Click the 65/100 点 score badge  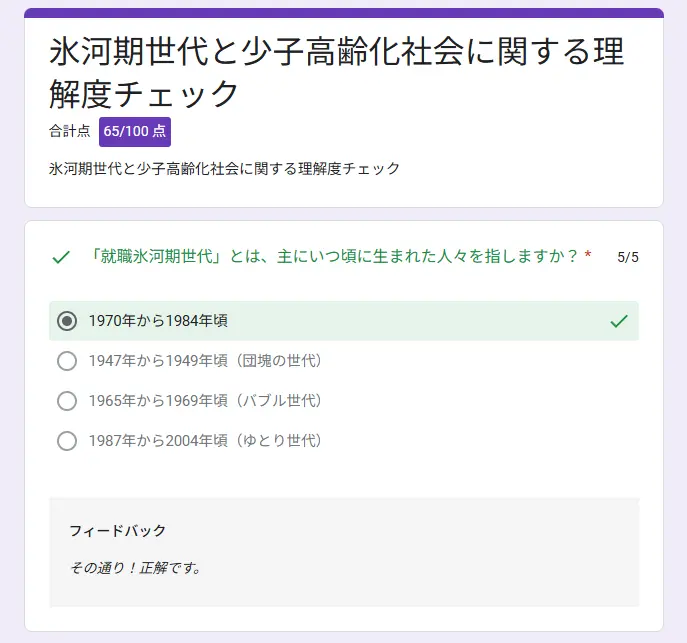pyautogui.click(x=135, y=131)
